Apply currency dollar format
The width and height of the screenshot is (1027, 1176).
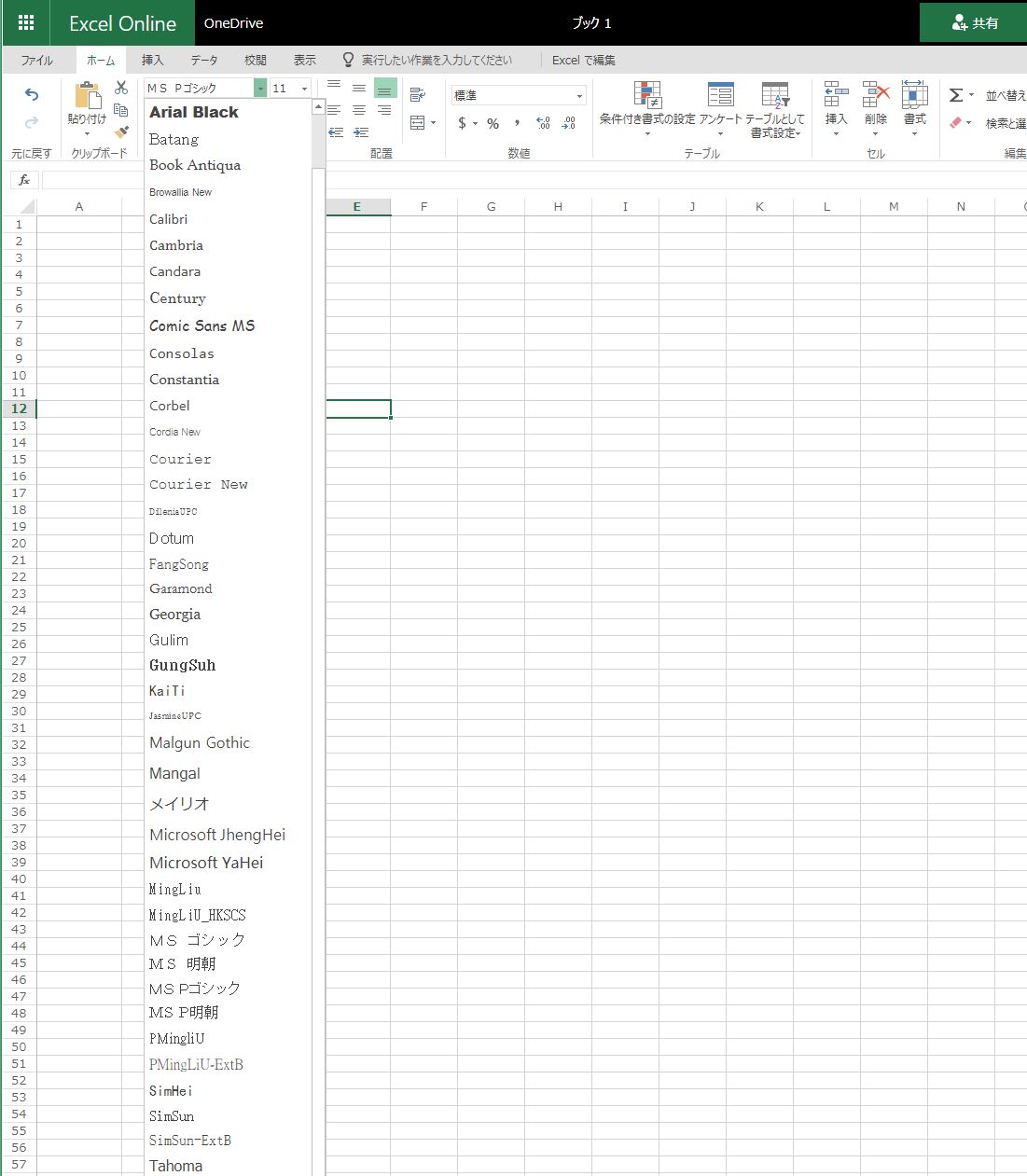pyautogui.click(x=462, y=123)
